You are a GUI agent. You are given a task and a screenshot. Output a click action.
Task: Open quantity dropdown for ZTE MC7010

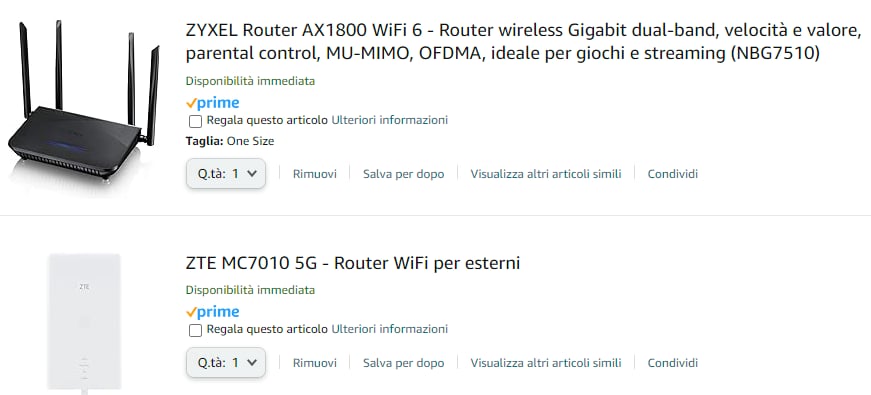pos(226,363)
